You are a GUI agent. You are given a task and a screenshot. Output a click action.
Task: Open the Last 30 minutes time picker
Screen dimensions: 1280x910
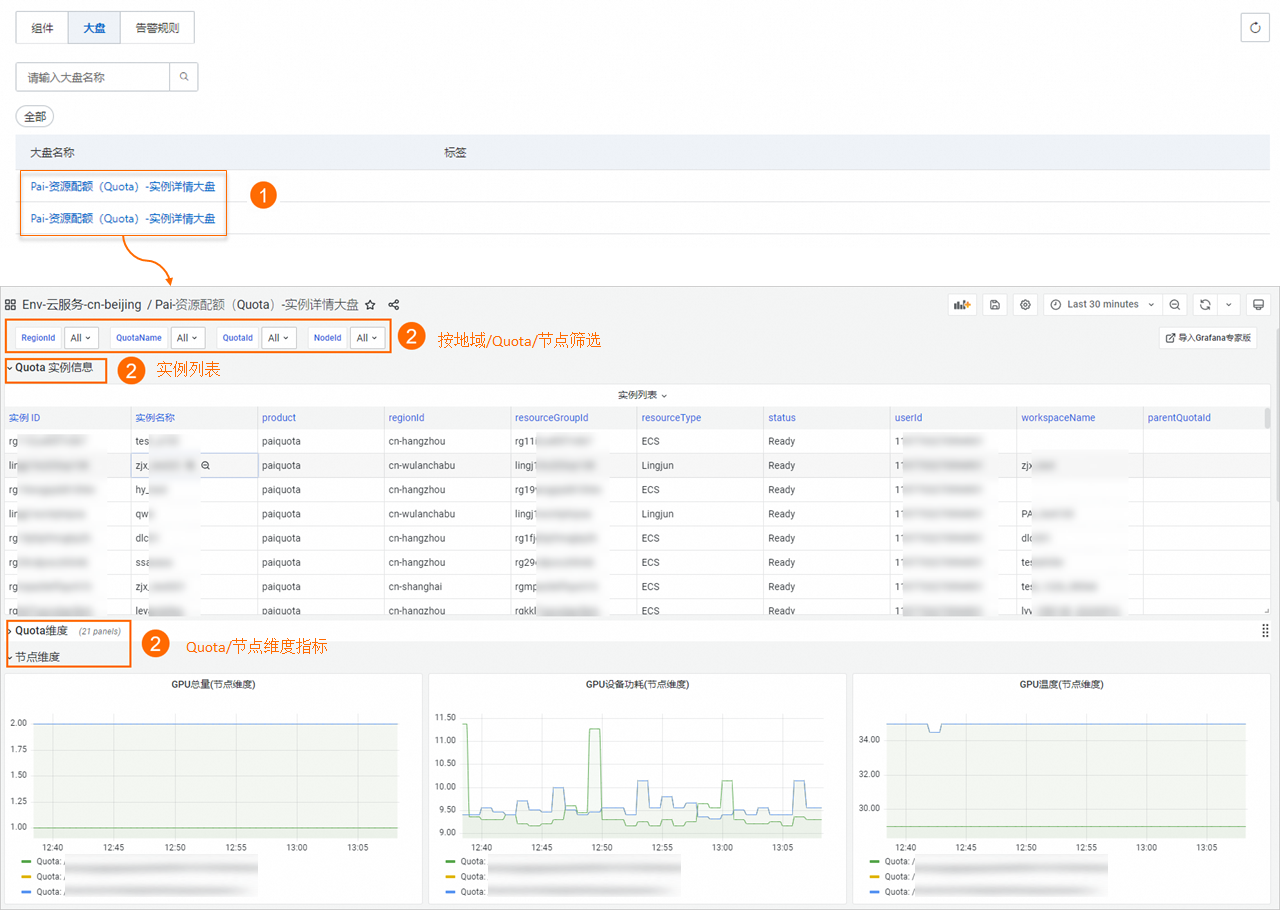click(1102, 305)
